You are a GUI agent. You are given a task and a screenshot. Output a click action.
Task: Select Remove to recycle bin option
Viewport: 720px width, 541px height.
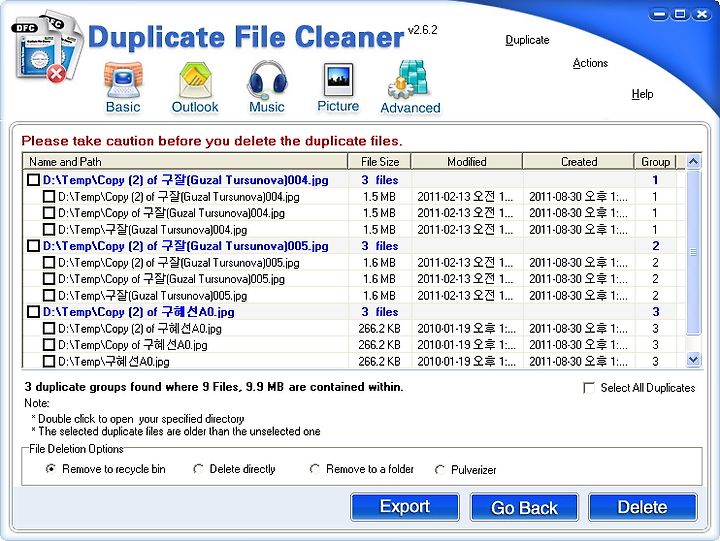[x=51, y=469]
